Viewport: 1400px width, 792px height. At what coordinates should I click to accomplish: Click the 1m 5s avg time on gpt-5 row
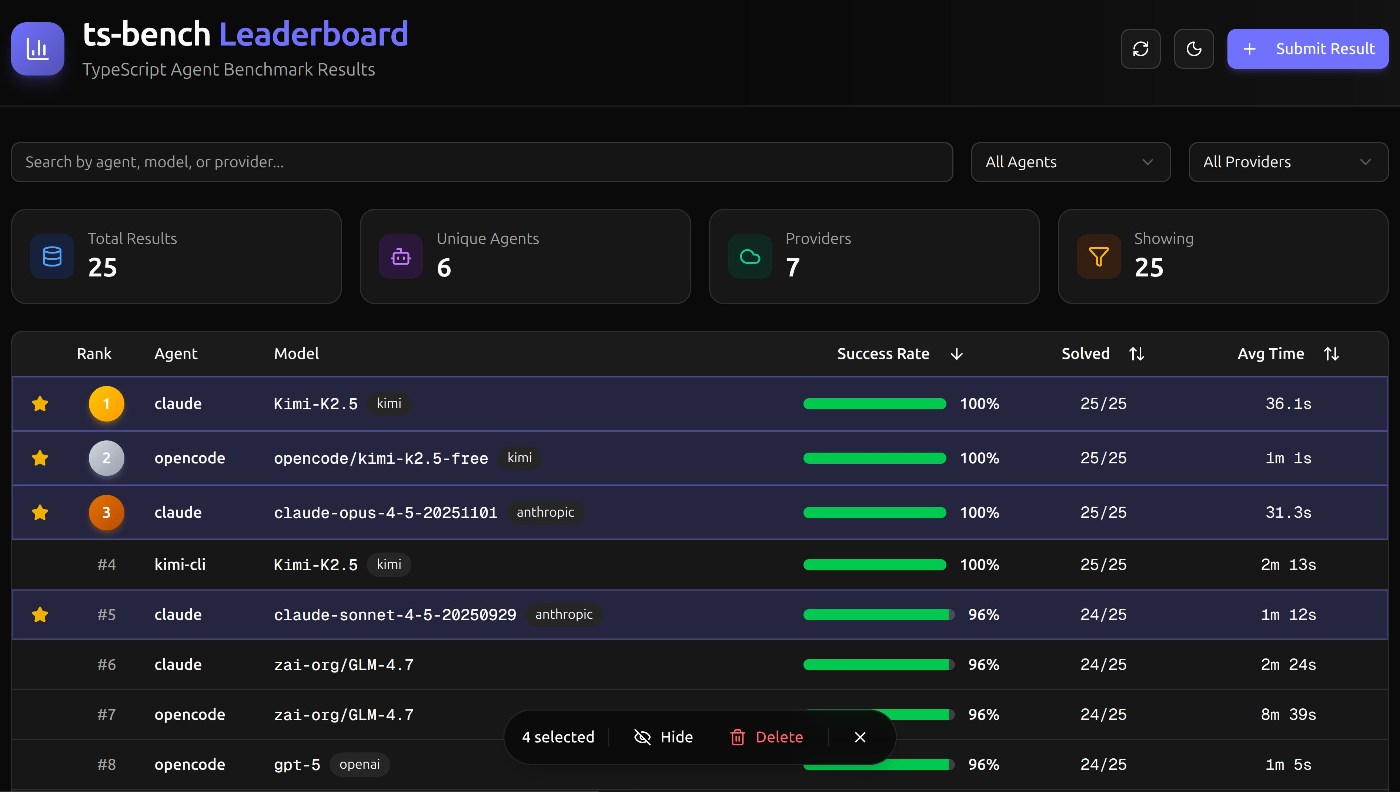click(1288, 764)
